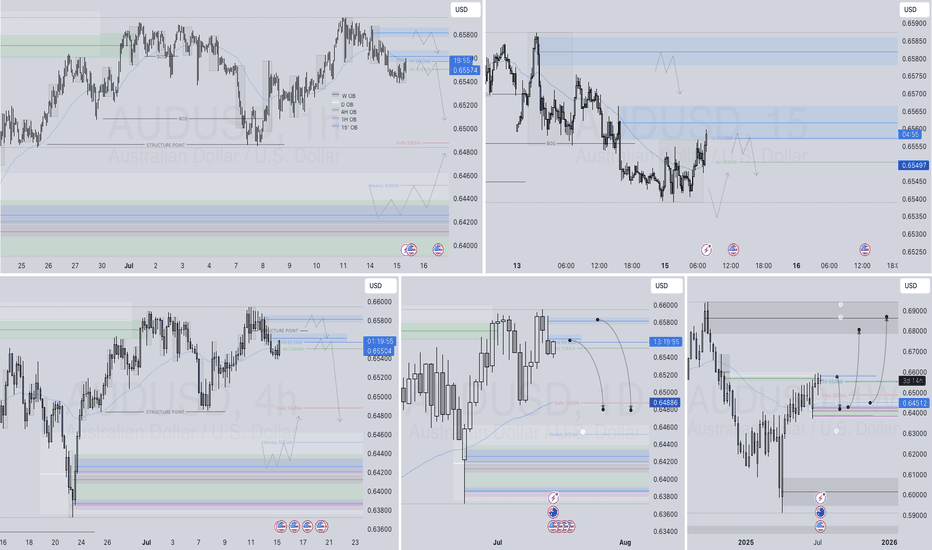The image size is (932, 550).
Task: Select price label 0.65497 on 15 chart
Action: click(914, 165)
